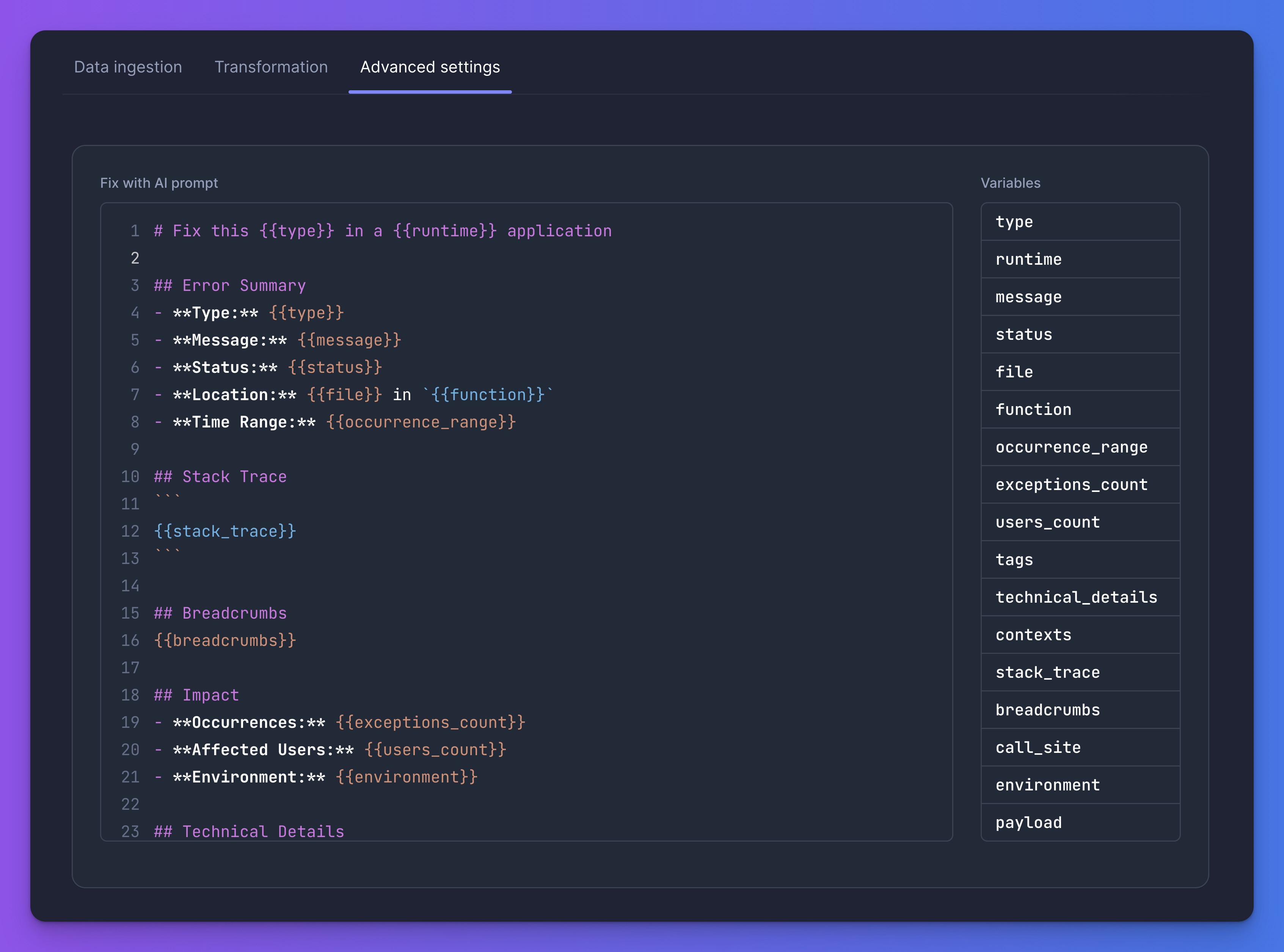This screenshot has width=1284, height=952.
Task: Insert the status variable
Action: tap(1080, 334)
